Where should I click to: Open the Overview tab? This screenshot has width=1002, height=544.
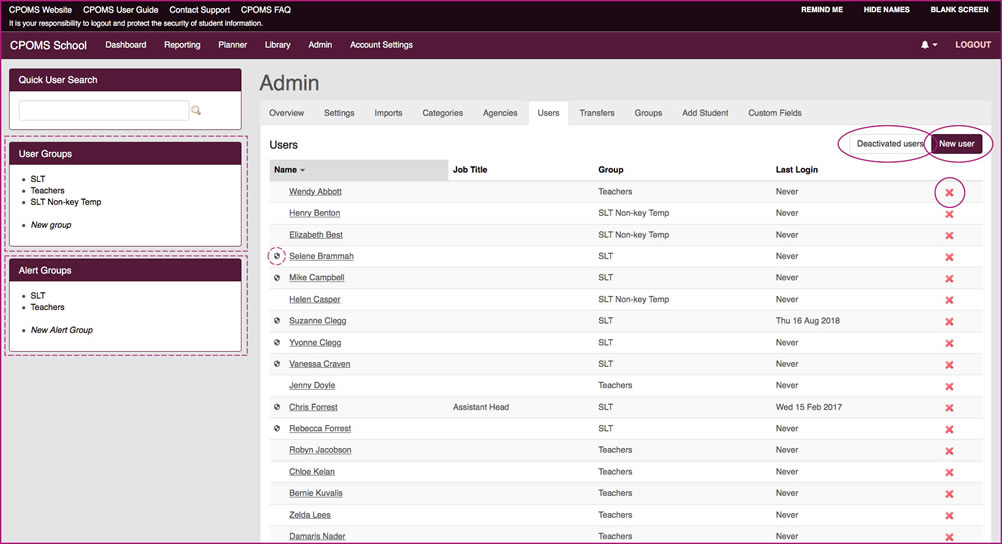286,113
